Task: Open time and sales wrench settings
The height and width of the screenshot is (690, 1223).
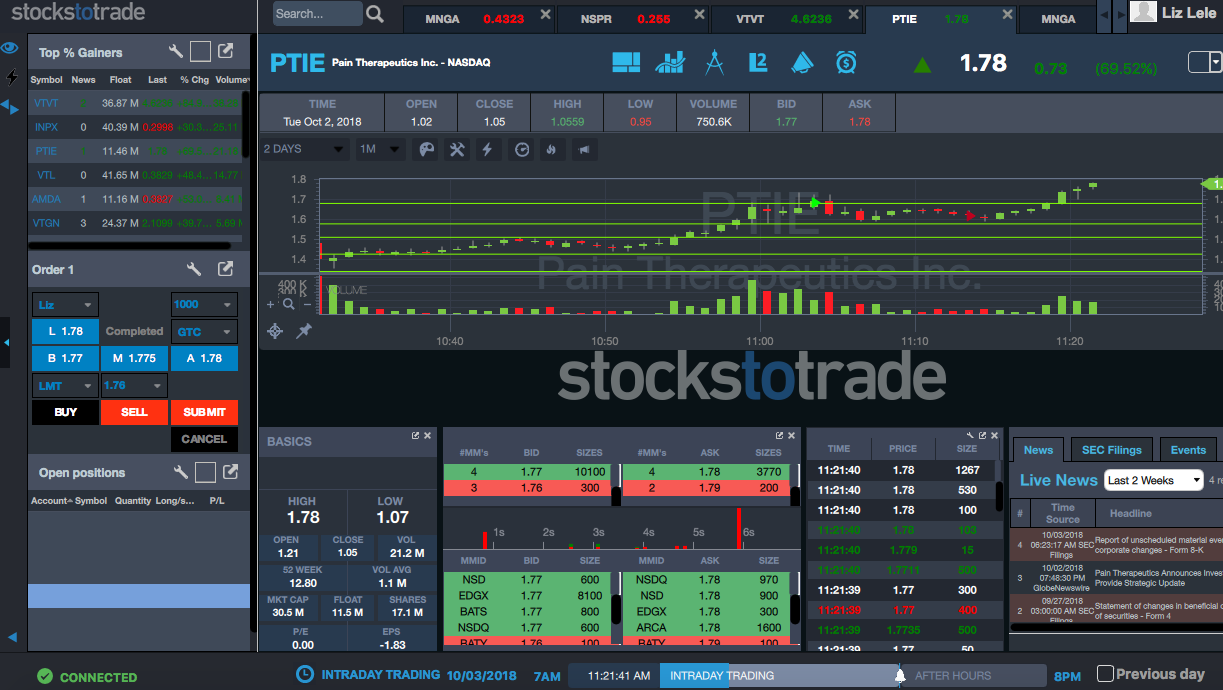Action: pyautogui.click(x=970, y=436)
